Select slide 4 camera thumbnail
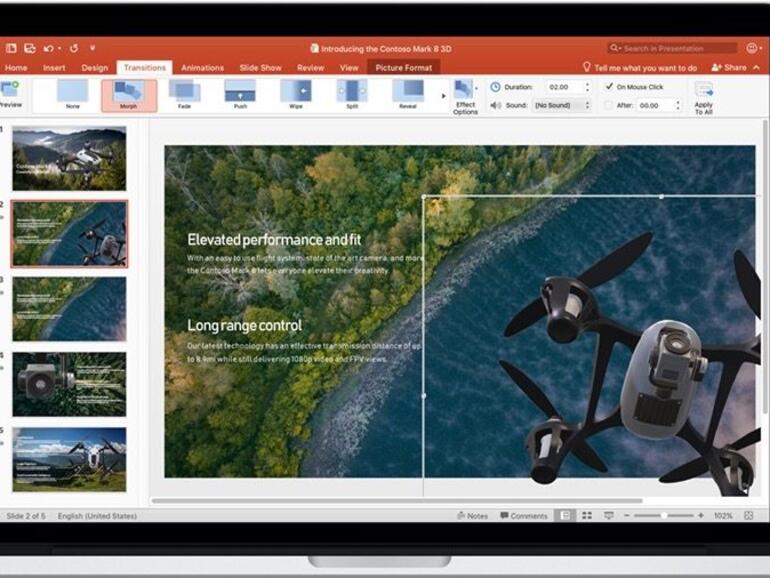This screenshot has height=578, width=770. coord(69,384)
